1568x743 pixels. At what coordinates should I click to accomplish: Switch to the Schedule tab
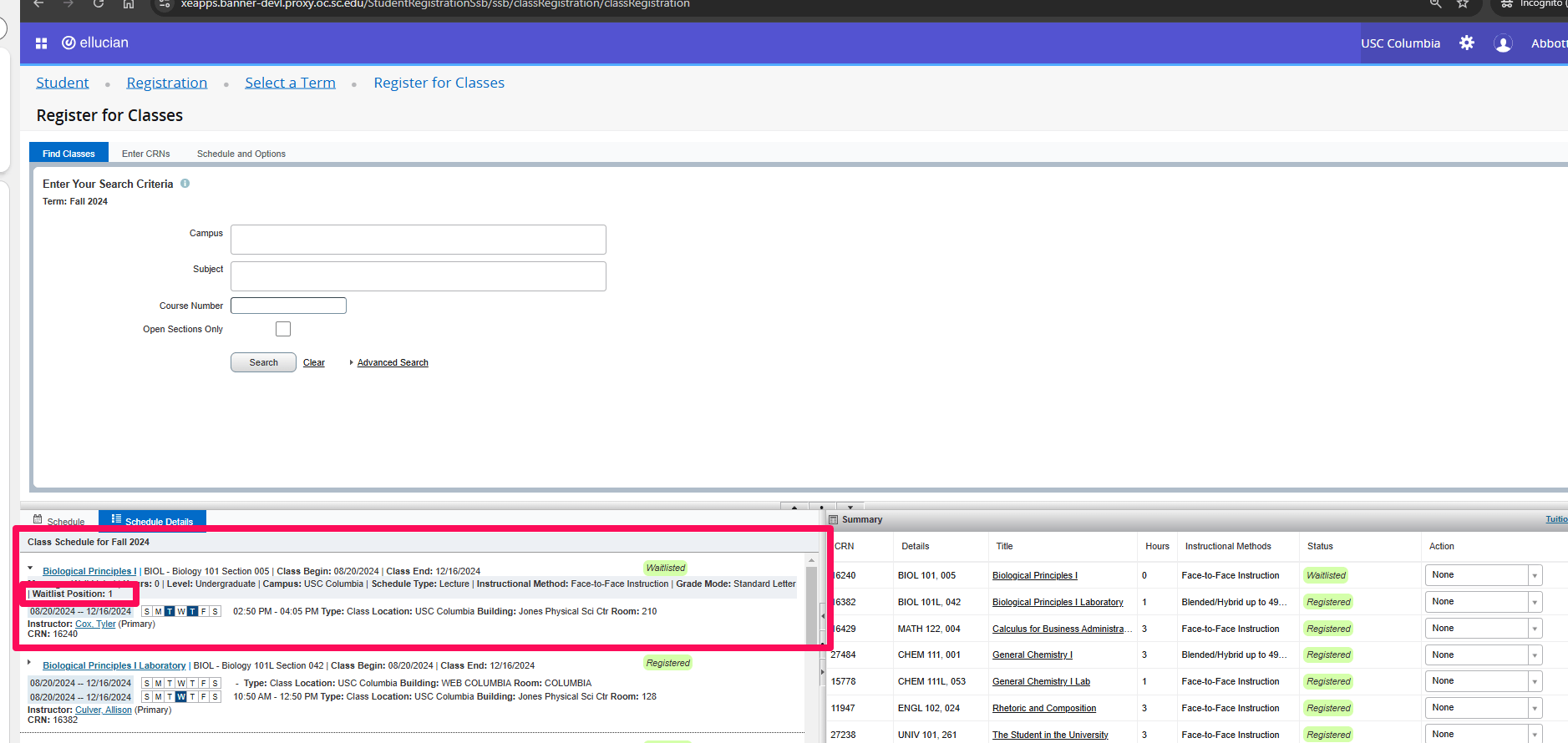click(x=59, y=521)
